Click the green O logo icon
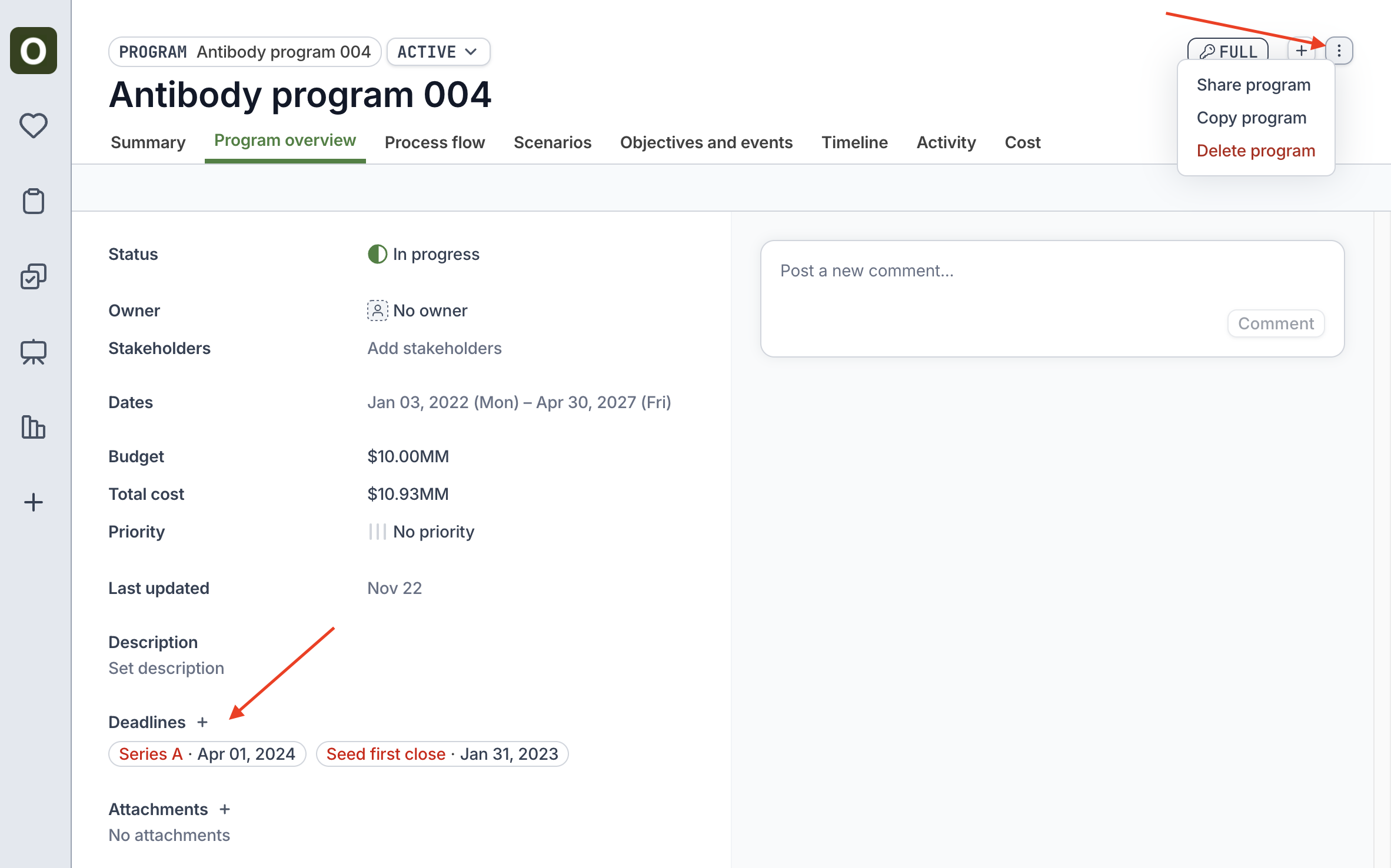This screenshot has height=868, width=1391. (x=34, y=51)
